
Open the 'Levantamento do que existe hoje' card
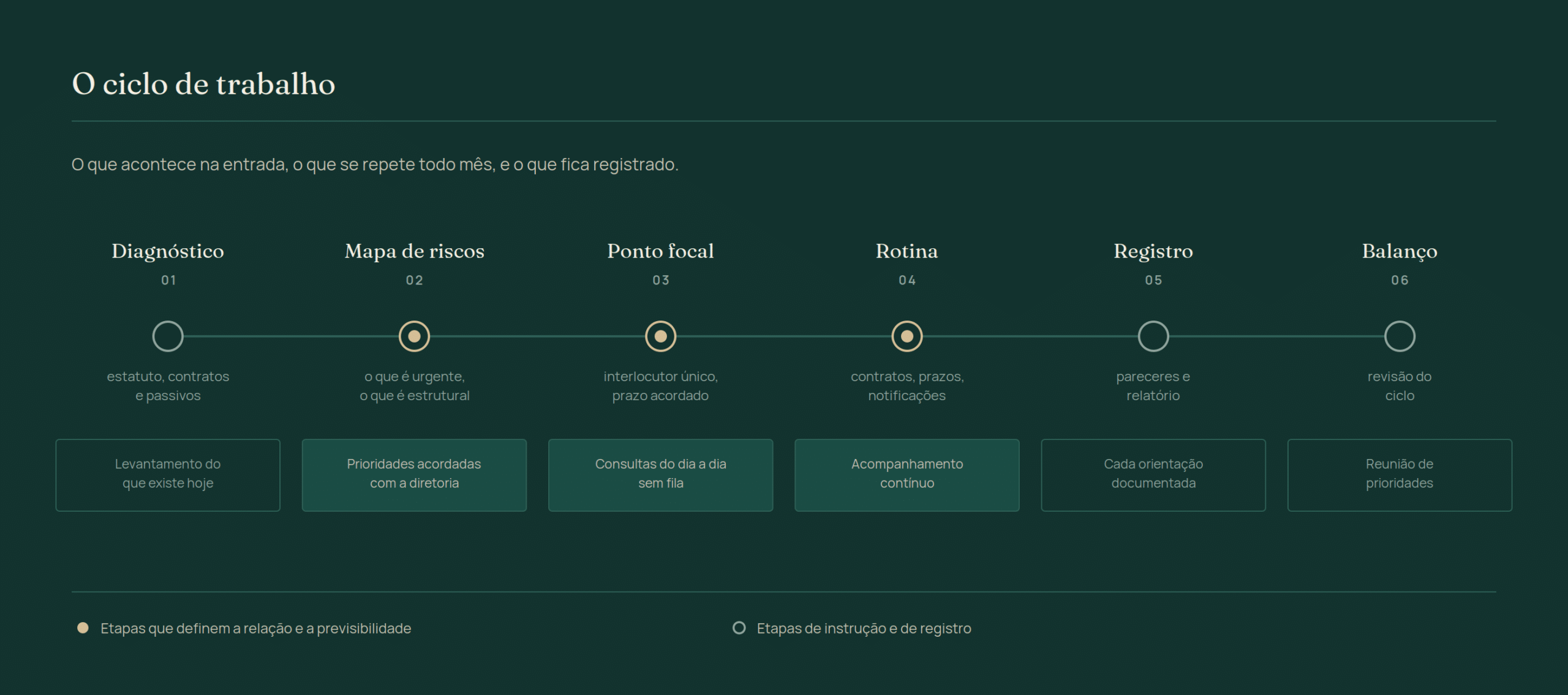(168, 475)
